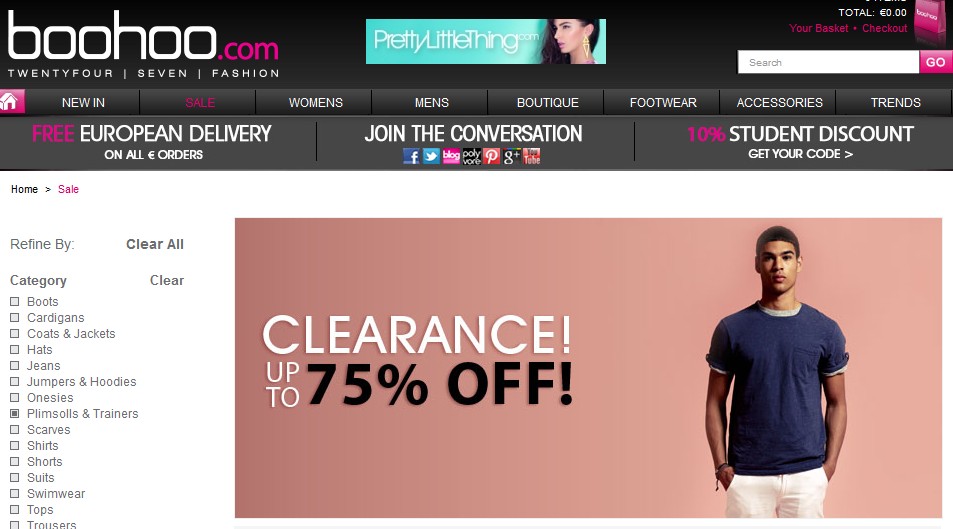Go to the home page icon
The height and width of the screenshot is (529, 953).
tap(12, 102)
